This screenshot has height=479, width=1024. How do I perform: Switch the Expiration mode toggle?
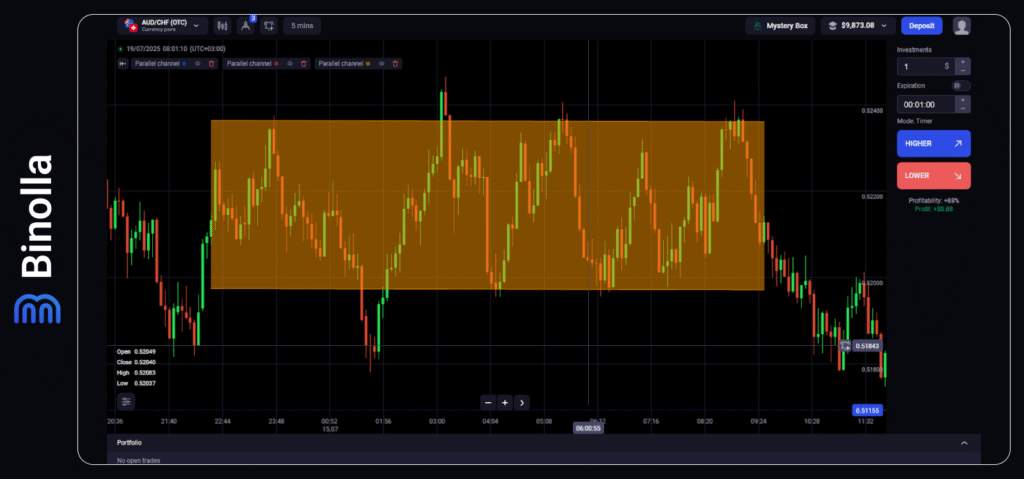tap(962, 86)
